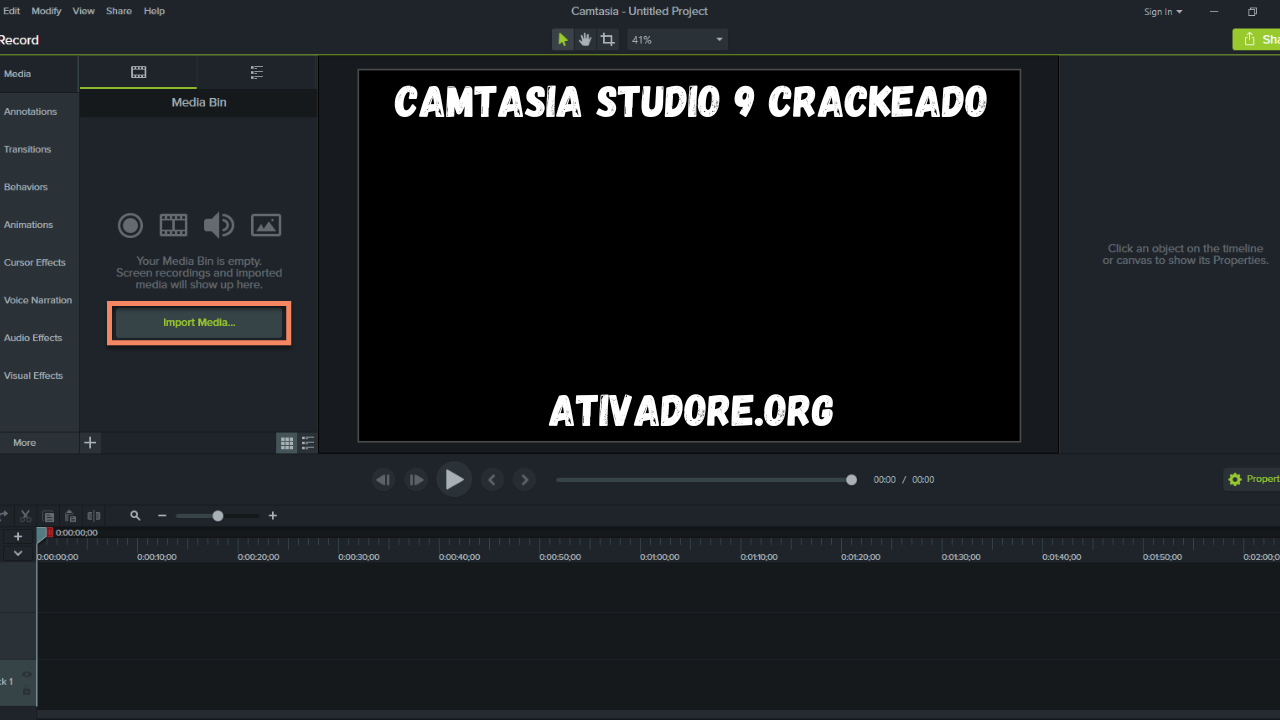Open the Modify menu

[46, 11]
